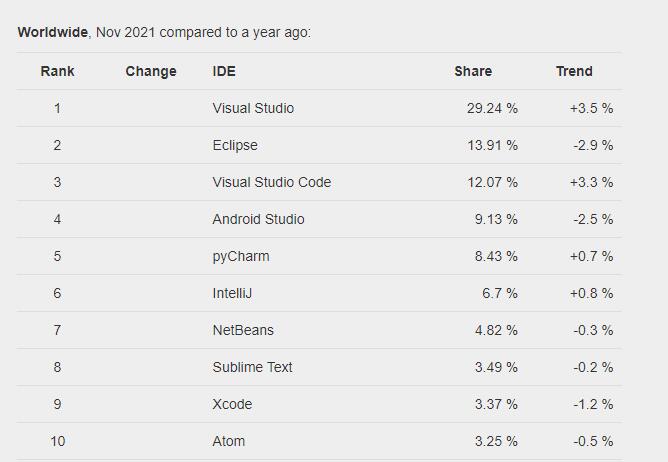Click the Android Studio entry
Viewport: 668px width, 462px height.
tap(258, 219)
